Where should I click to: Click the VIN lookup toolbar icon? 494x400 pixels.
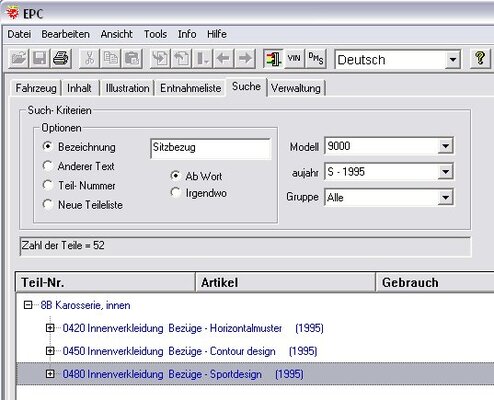coord(294,59)
